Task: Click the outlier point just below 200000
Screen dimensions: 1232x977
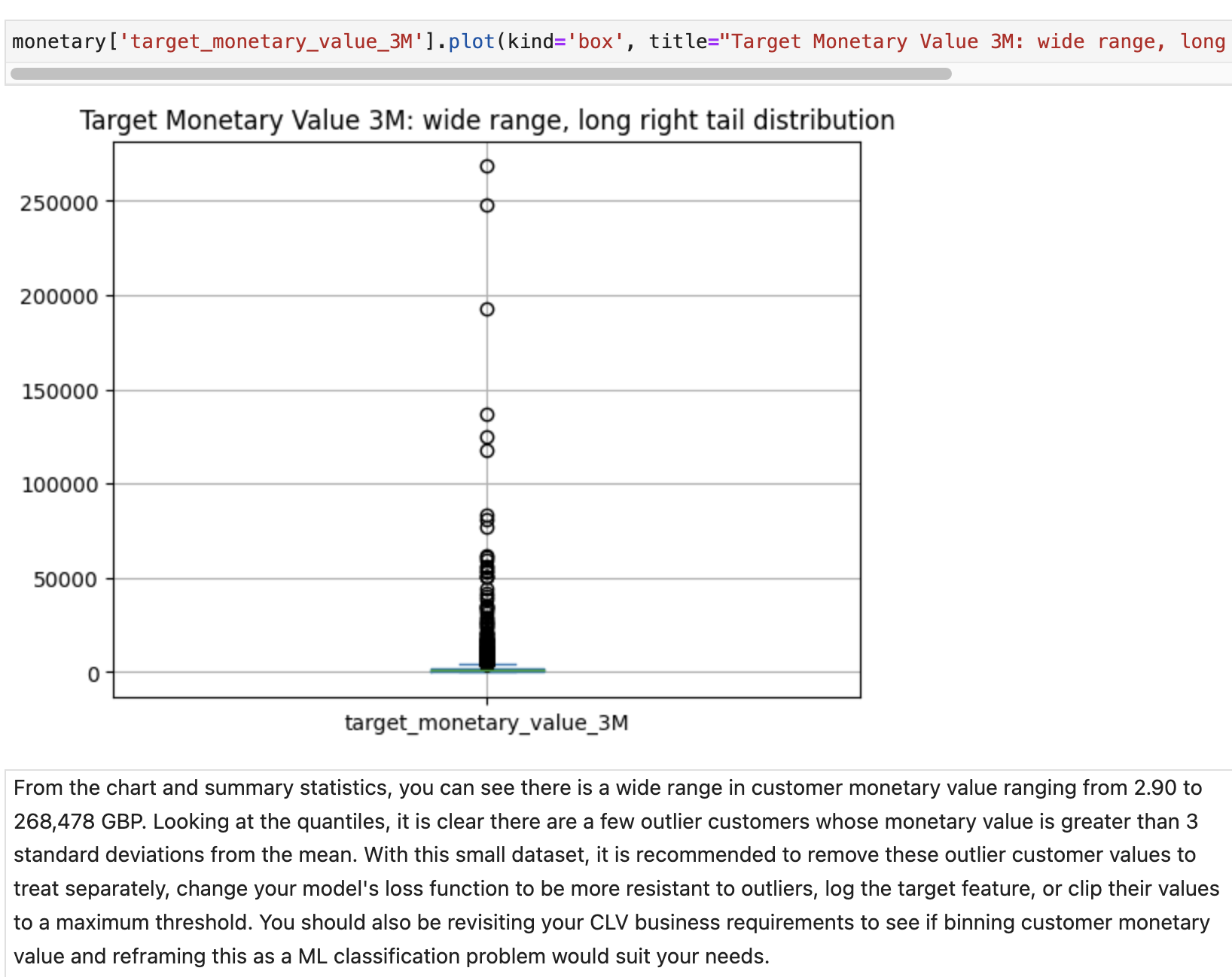Action: click(x=487, y=309)
